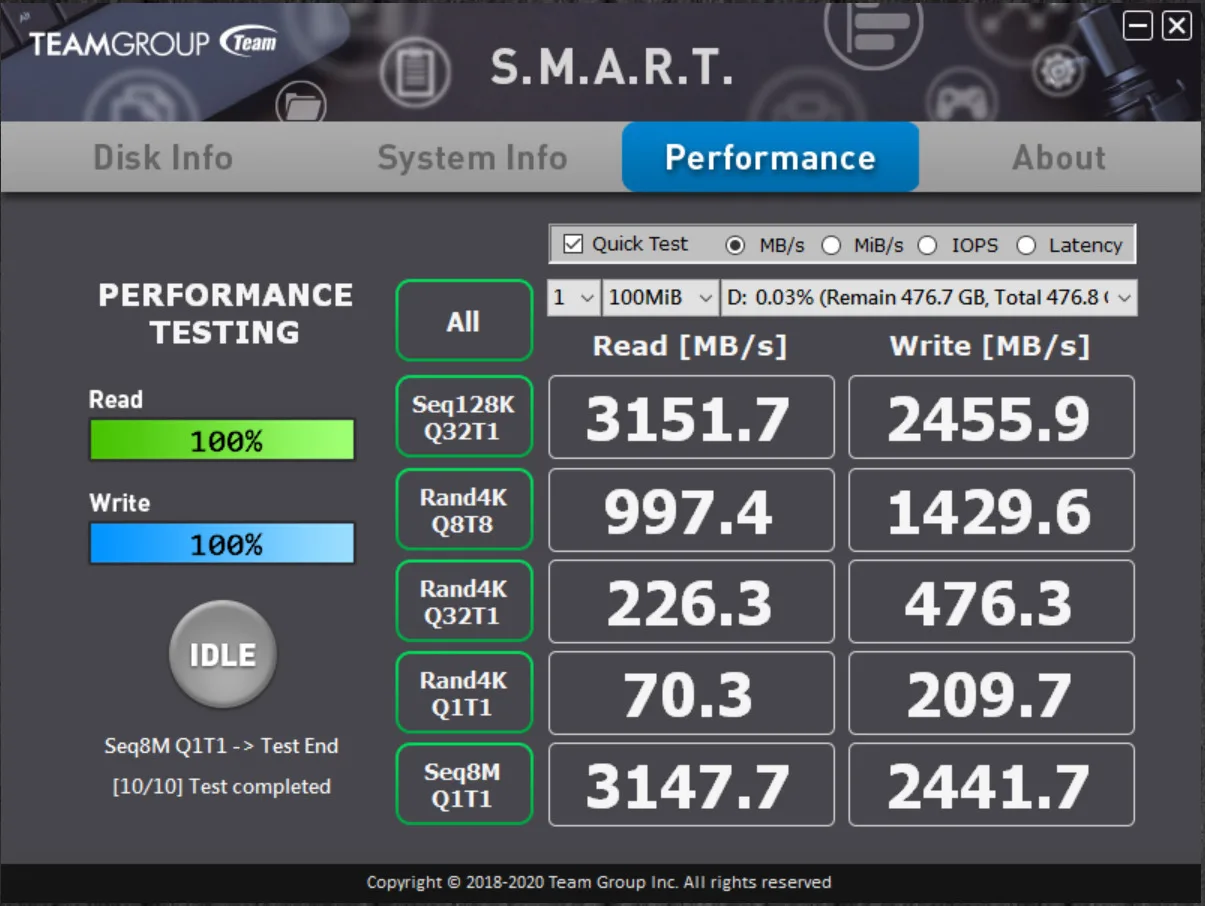
Task: Click the 'Seq8M Q1T1 -> Test End' status
Action: click(222, 746)
